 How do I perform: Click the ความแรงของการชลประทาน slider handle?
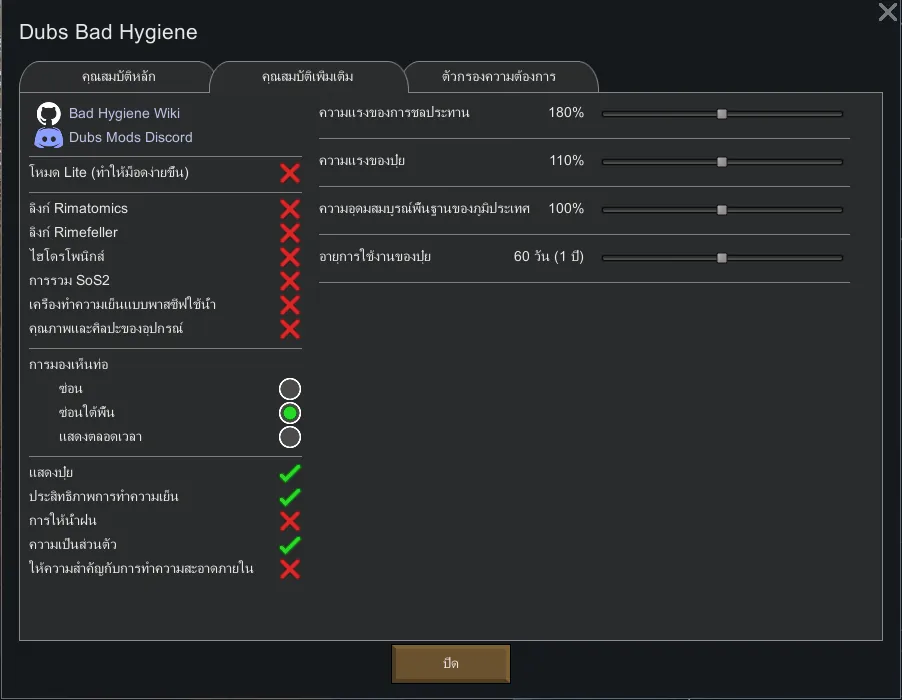722,114
